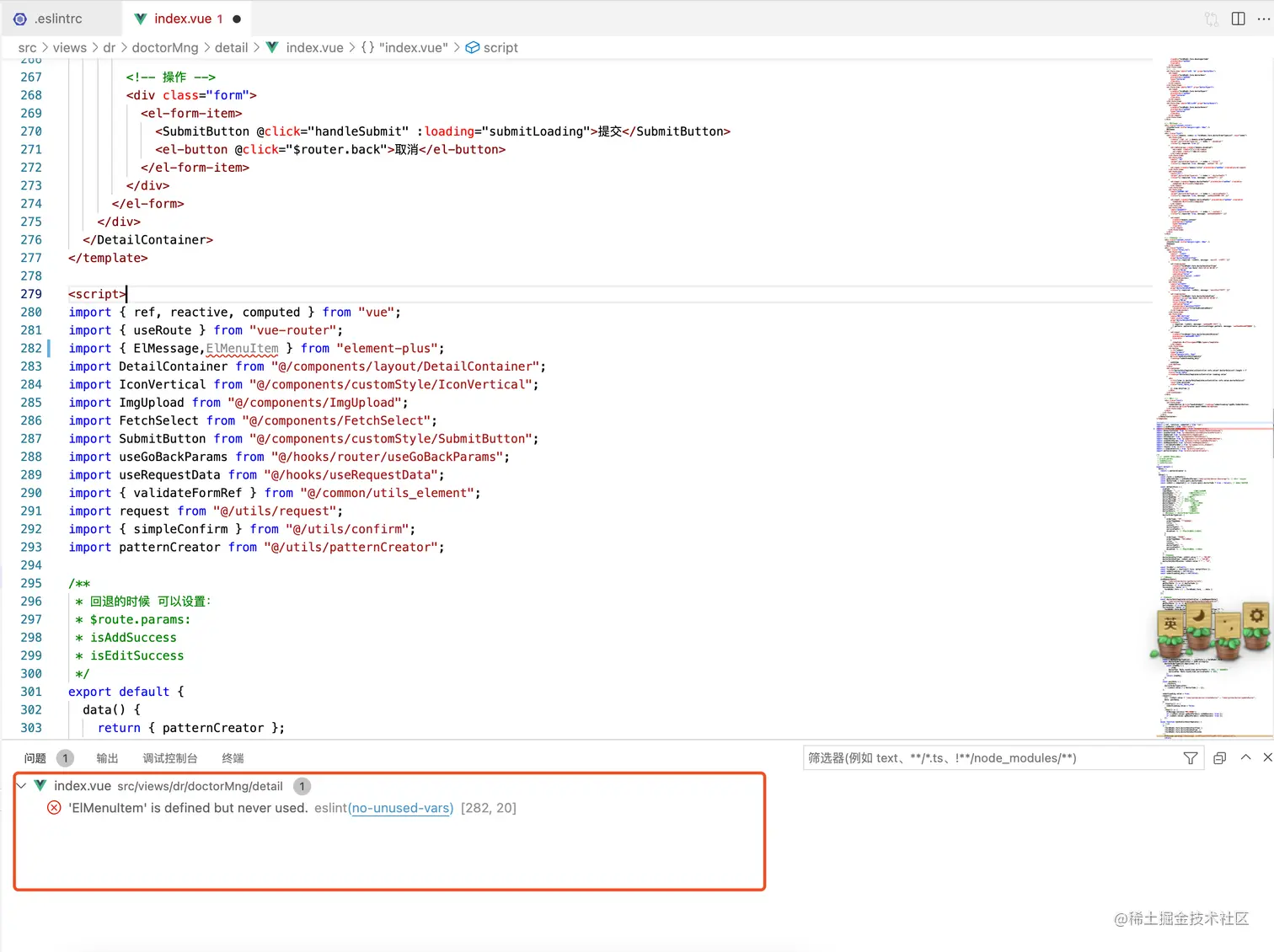The width and height of the screenshot is (1274, 952).
Task: Click the problems count badge on 问题 tab
Action: 65,758
